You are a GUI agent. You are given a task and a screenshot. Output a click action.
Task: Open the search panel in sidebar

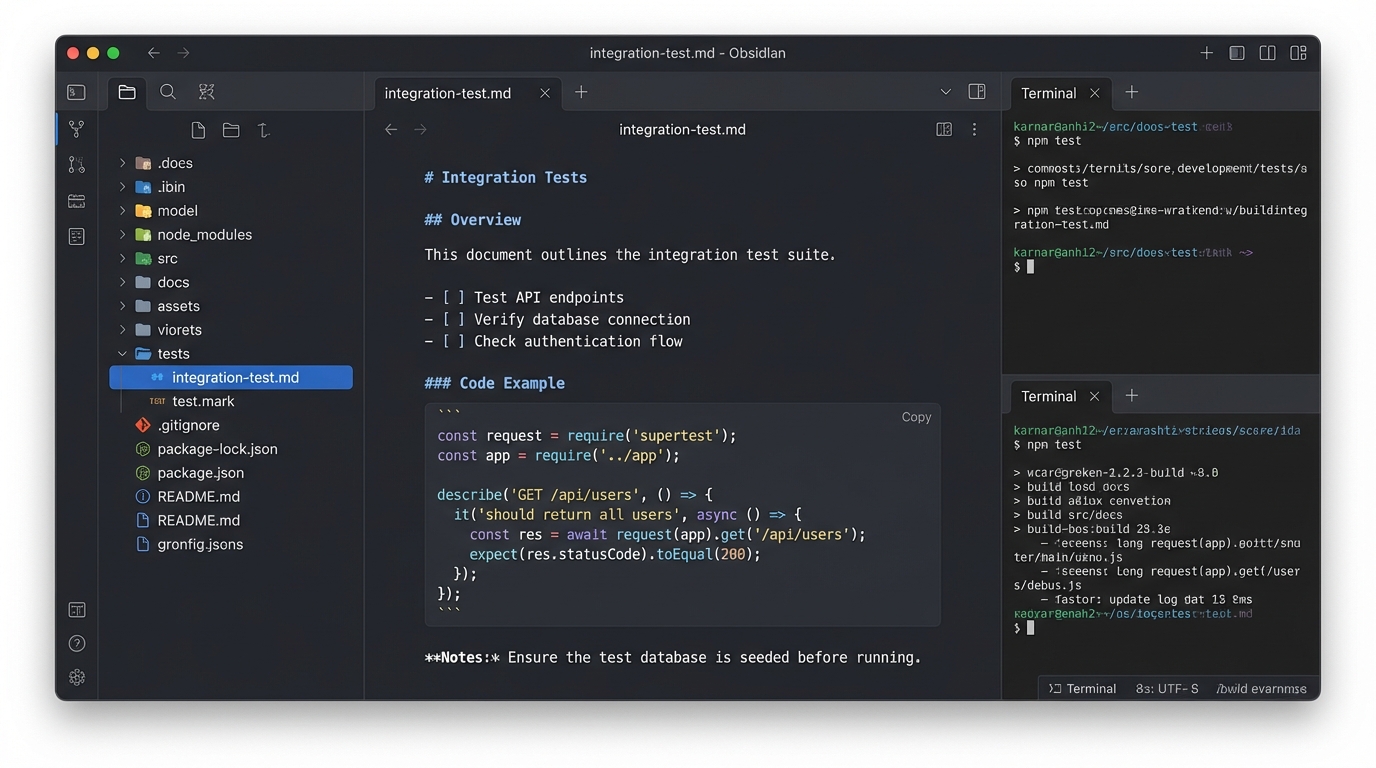point(168,92)
